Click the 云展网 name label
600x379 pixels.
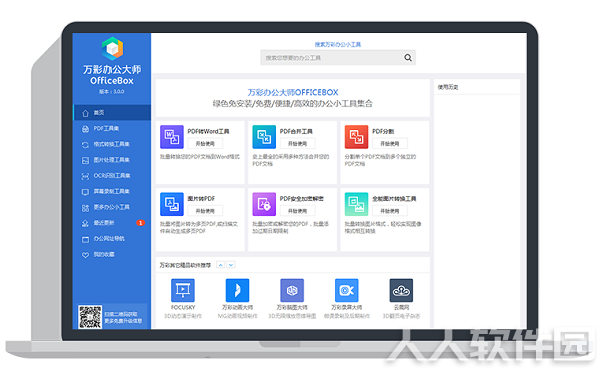coord(401,307)
